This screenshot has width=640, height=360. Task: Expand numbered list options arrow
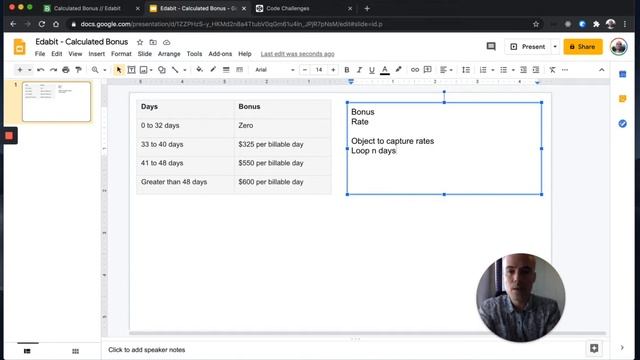coord(493,70)
